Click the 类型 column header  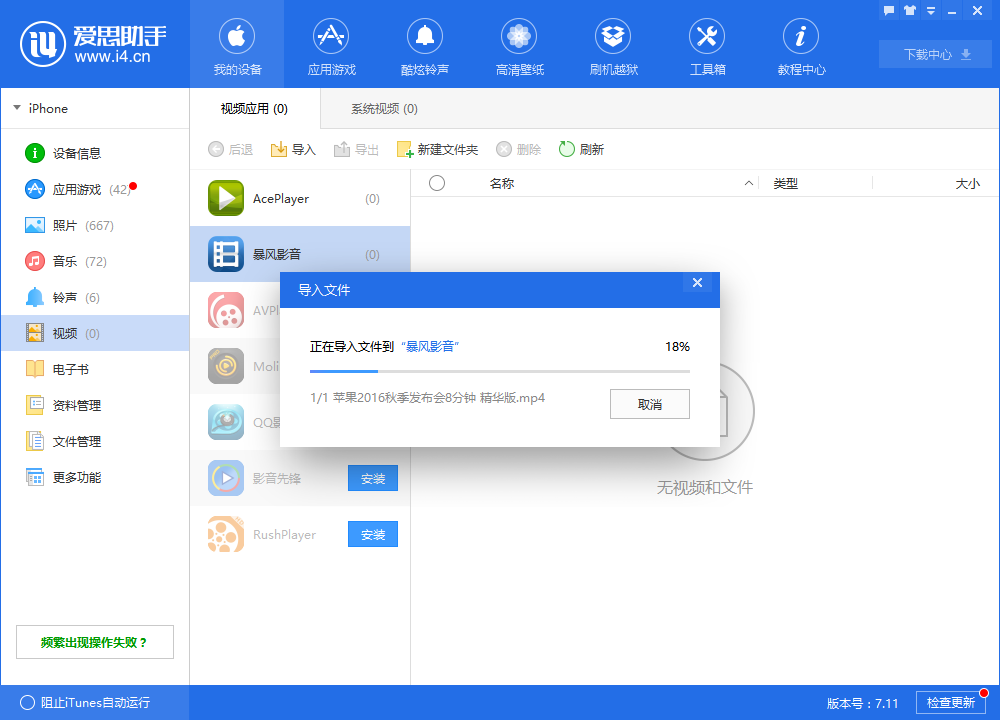click(786, 184)
